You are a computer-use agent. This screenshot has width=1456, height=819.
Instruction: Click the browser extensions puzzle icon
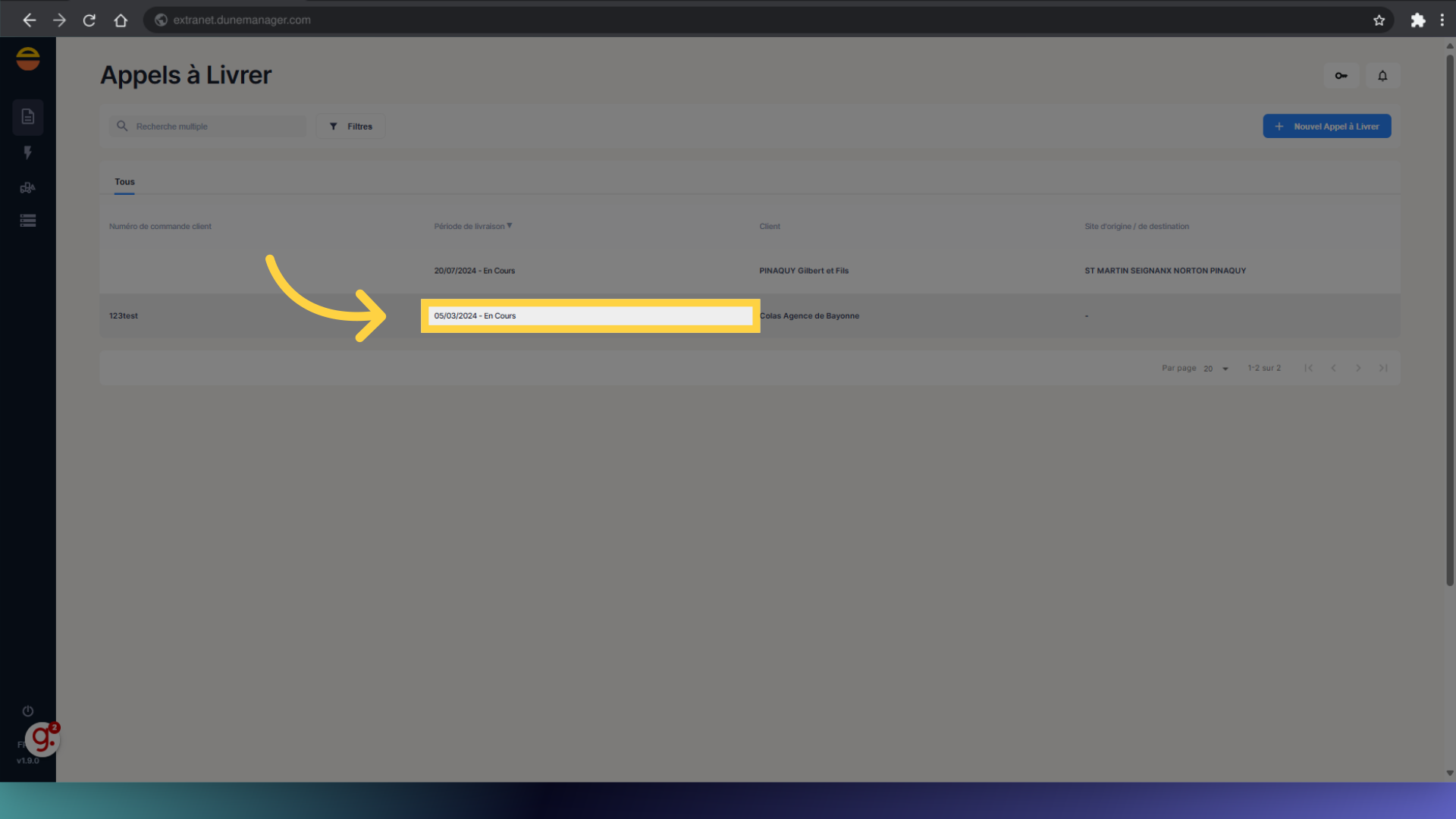pyautogui.click(x=1417, y=20)
